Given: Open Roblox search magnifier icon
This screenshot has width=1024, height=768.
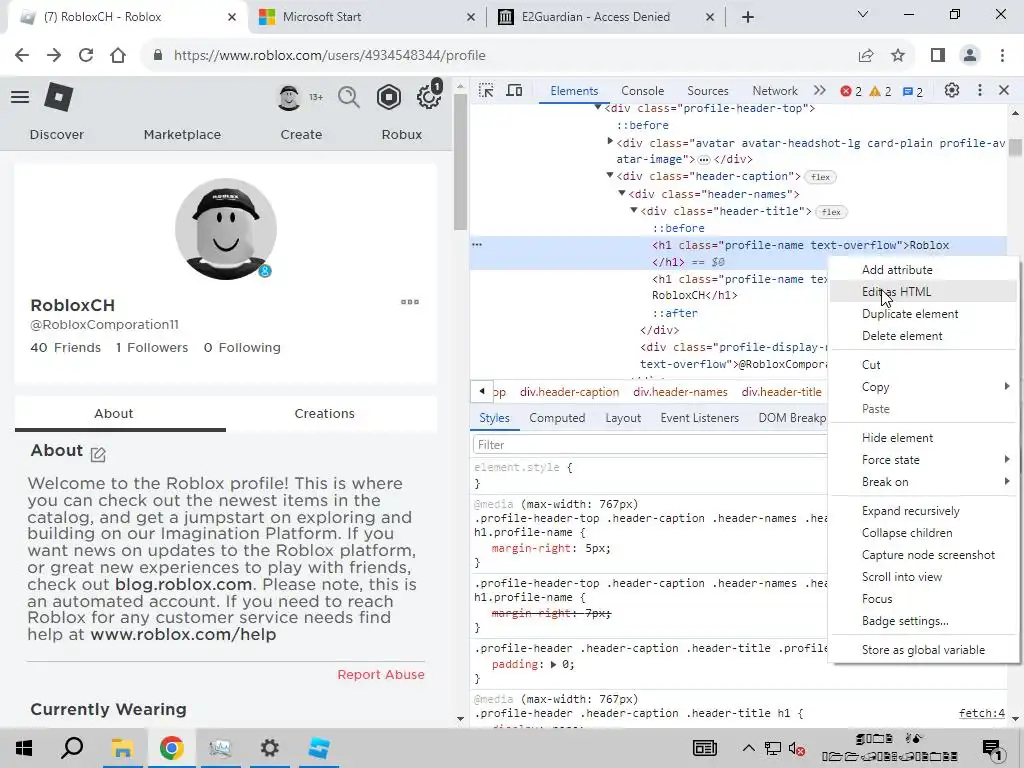Looking at the screenshot, I should coord(349,98).
